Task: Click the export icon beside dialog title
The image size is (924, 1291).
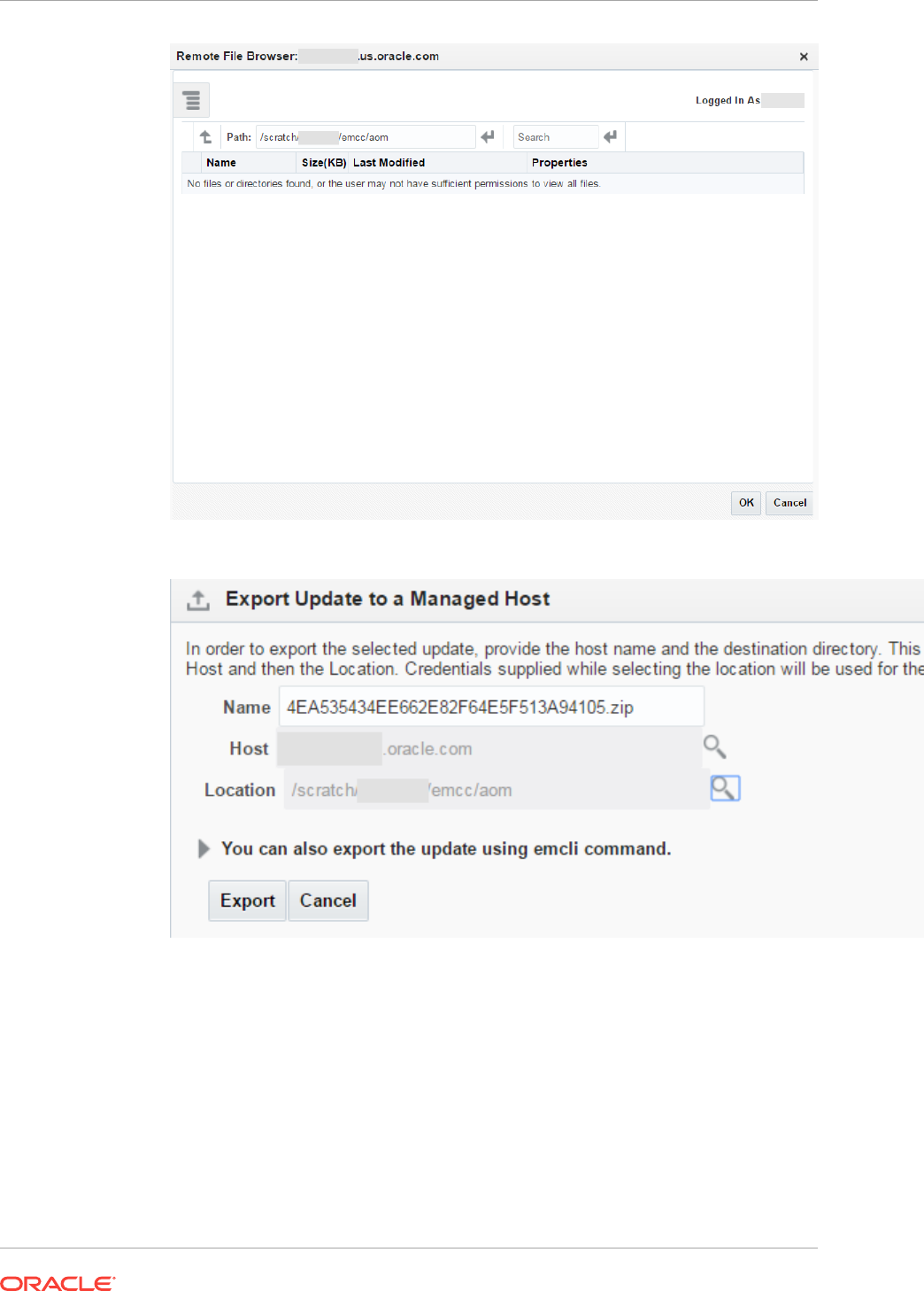Action: (198, 600)
